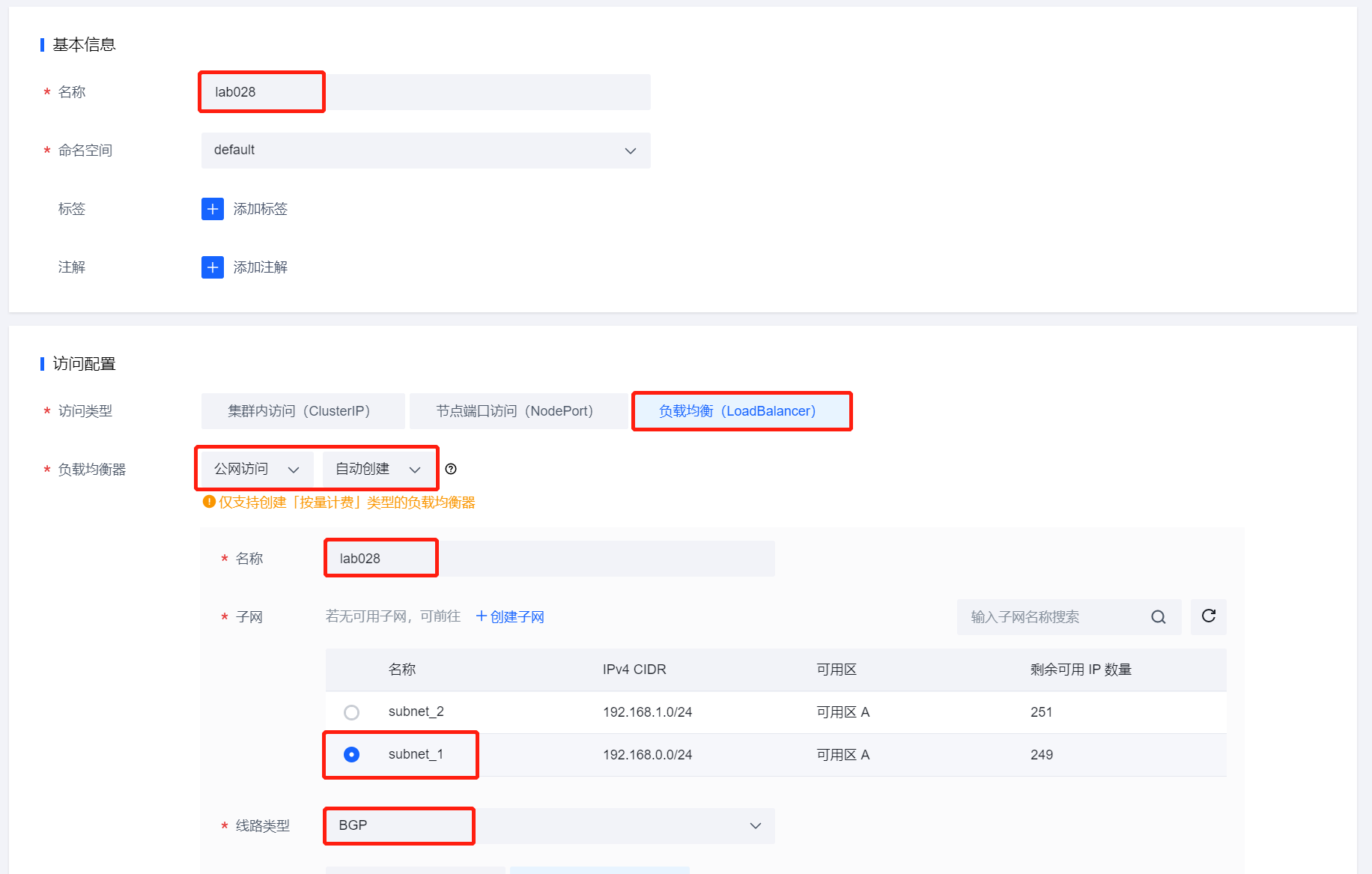Select the subnet_2 radio button
Screen dimensions: 1372x874
(x=351, y=712)
